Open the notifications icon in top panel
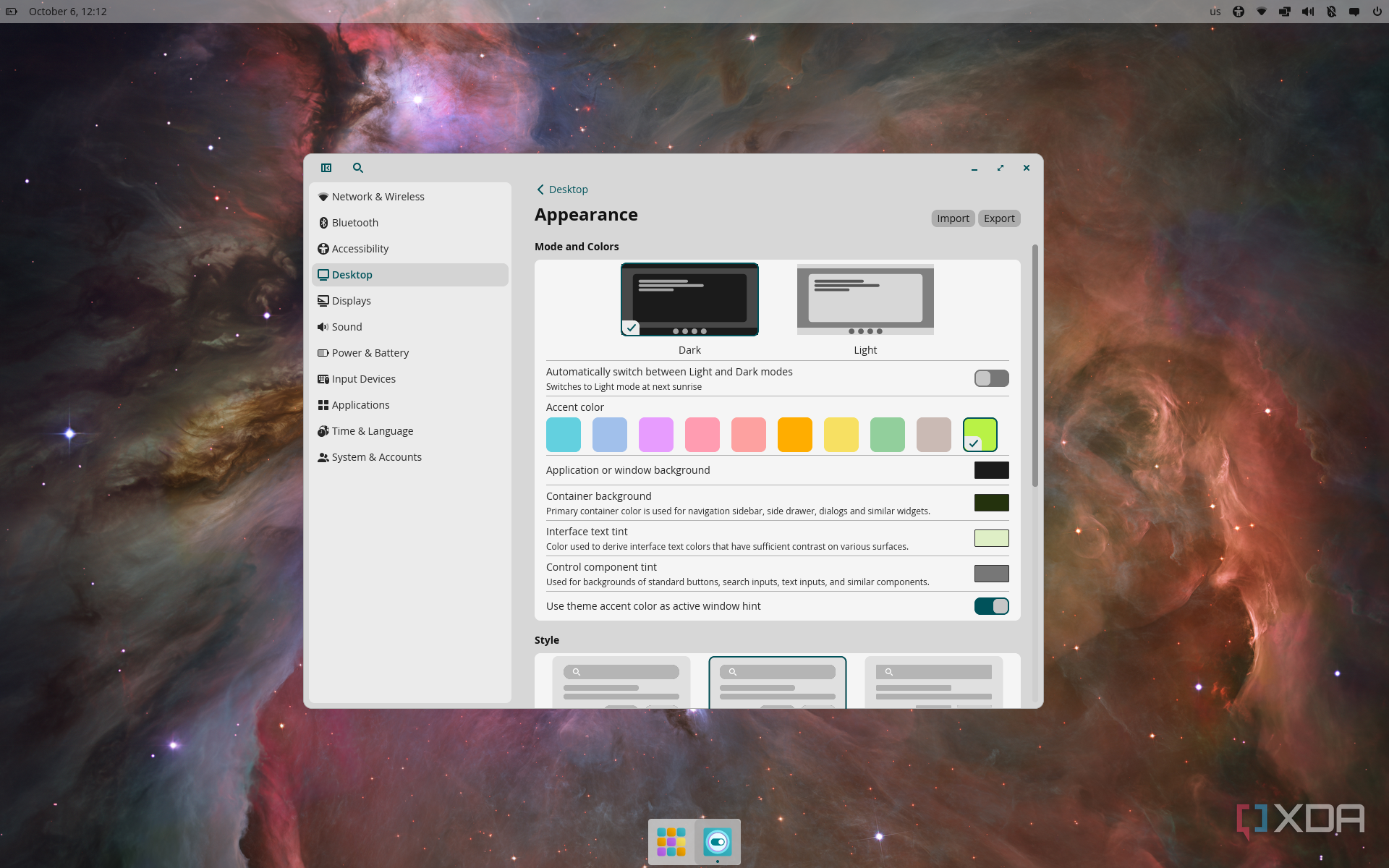 [x=1354, y=12]
